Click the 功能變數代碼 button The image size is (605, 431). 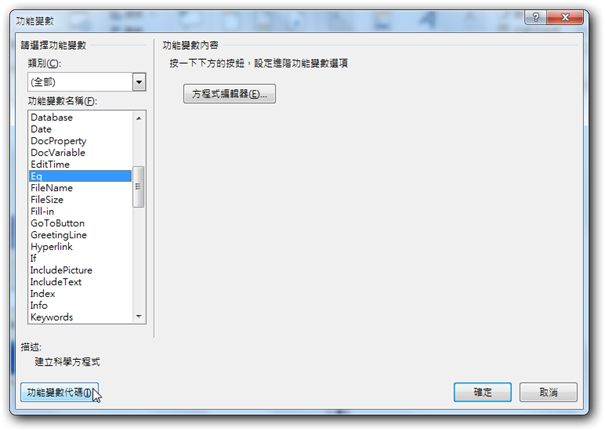[59, 392]
